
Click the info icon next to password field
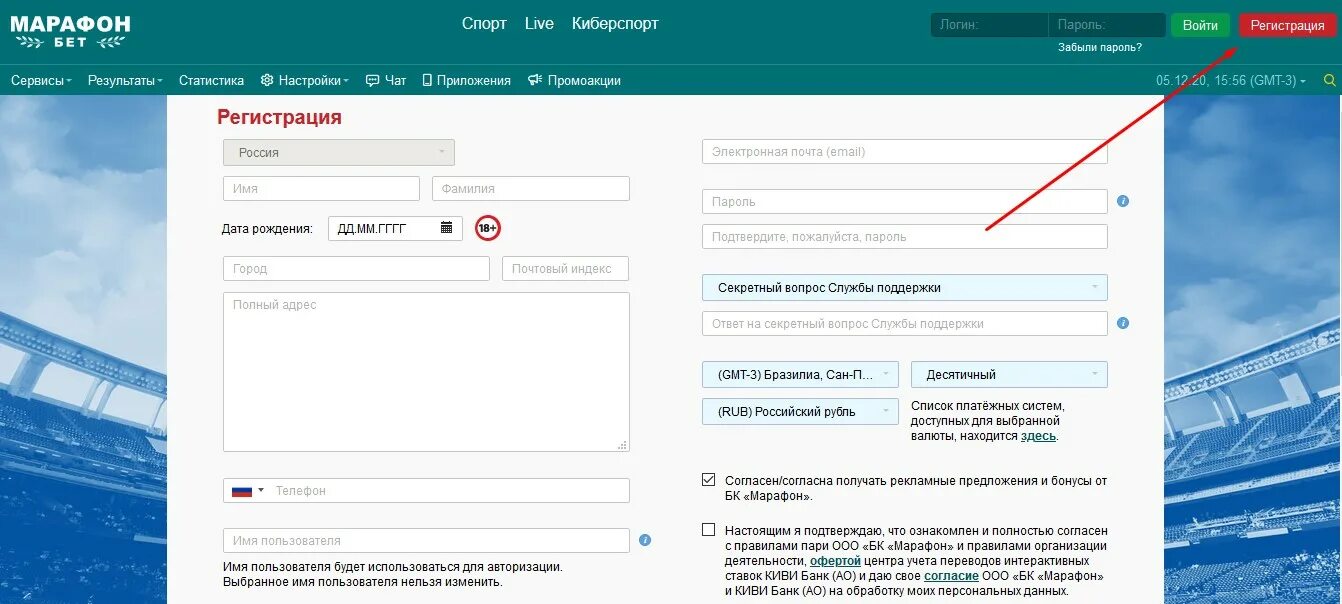coord(1123,201)
